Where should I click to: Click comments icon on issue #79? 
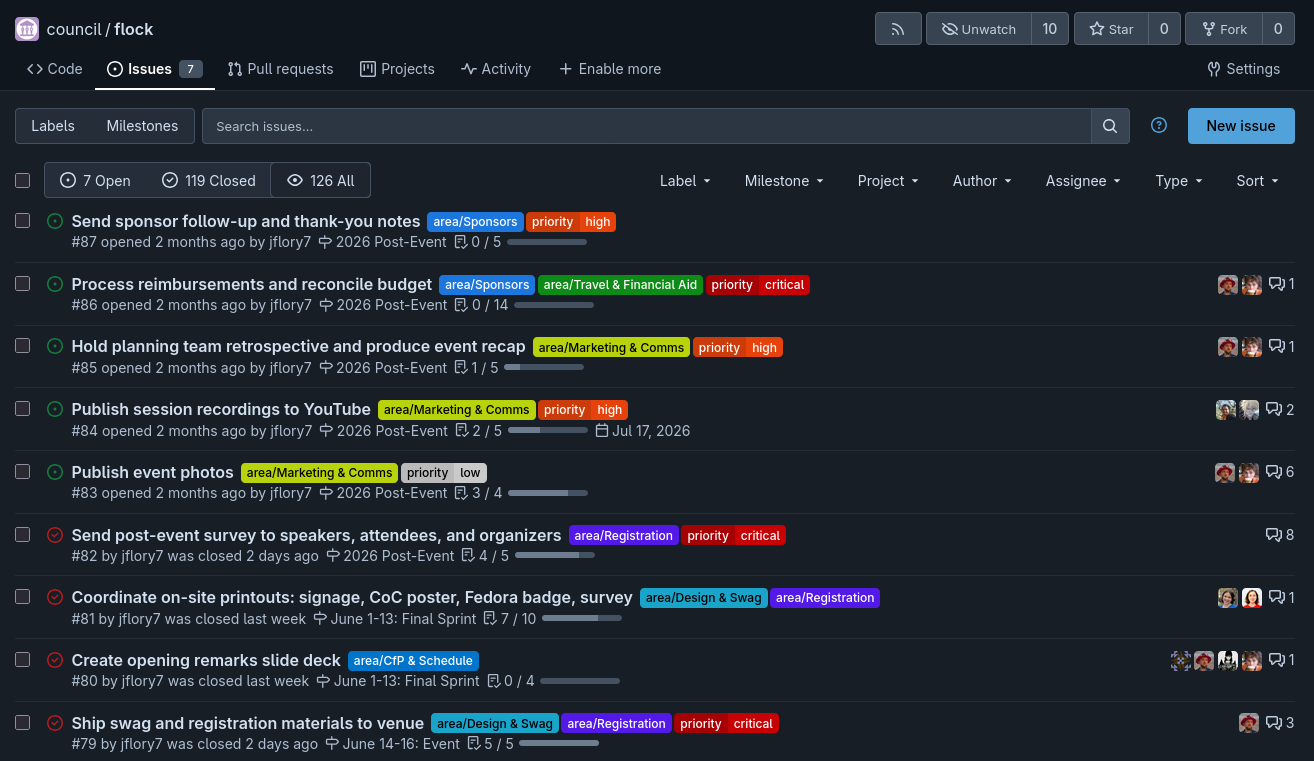(1273, 723)
